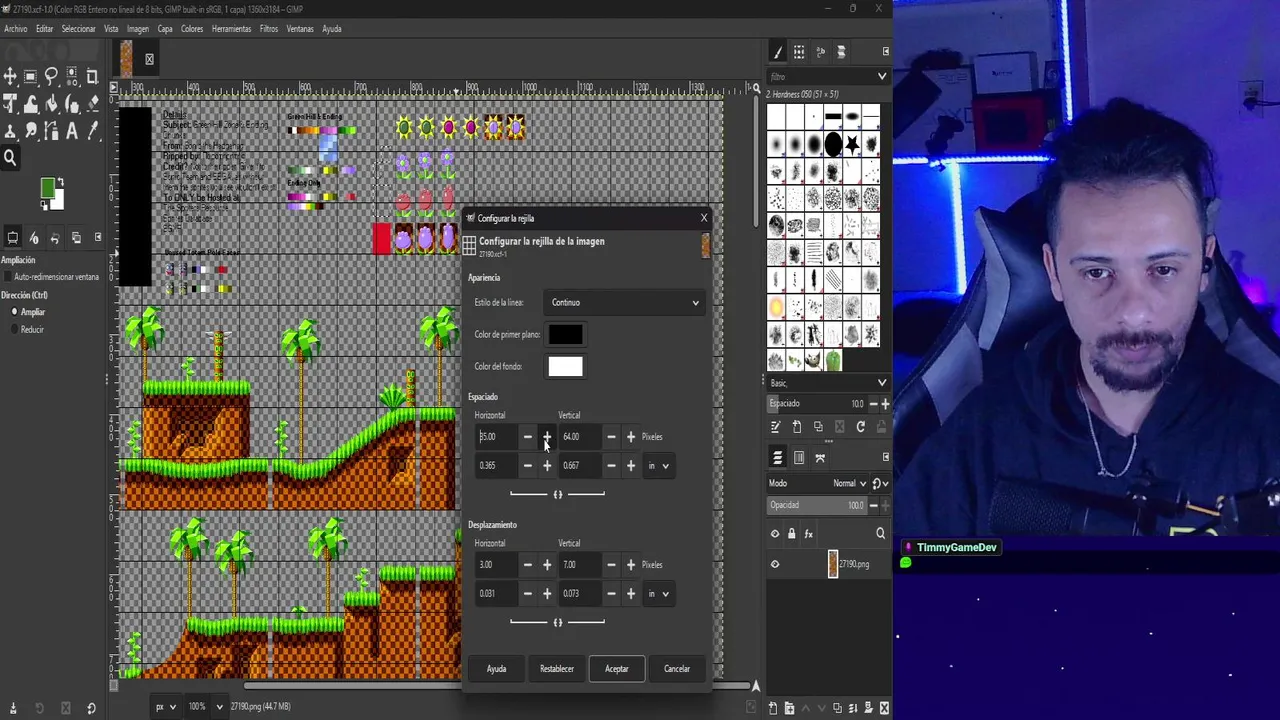
Task: Open the Patterns tab
Action: click(x=799, y=52)
